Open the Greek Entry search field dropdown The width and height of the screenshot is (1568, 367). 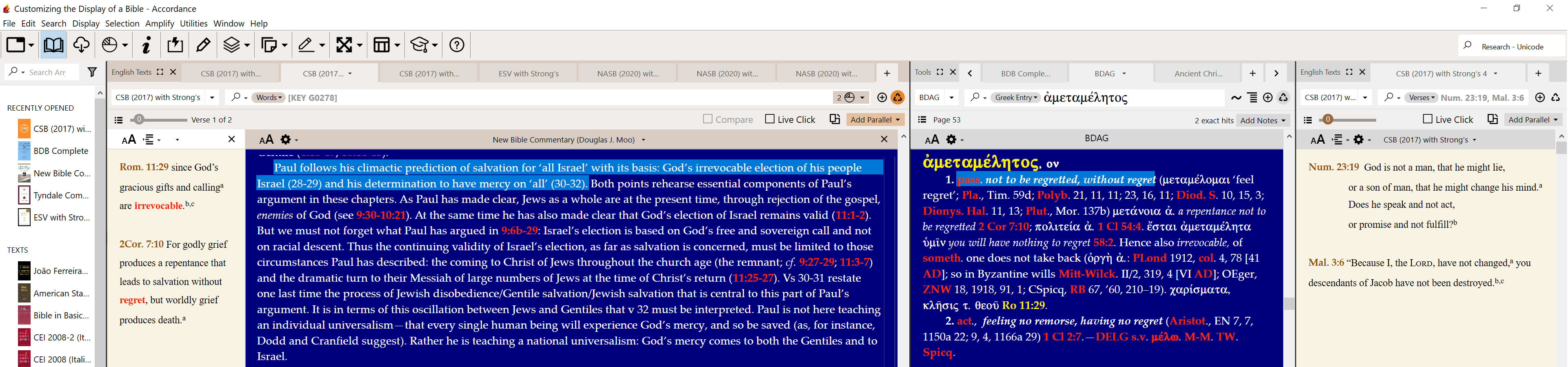point(1015,98)
